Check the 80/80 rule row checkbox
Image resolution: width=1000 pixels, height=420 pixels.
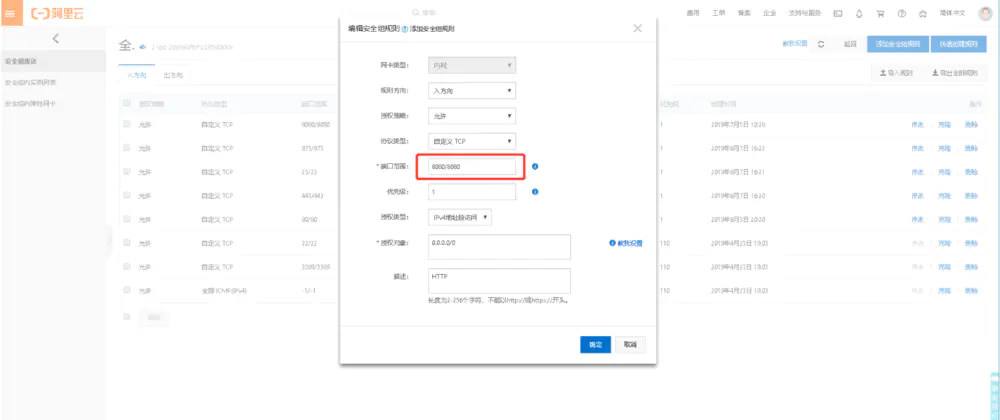point(126,219)
